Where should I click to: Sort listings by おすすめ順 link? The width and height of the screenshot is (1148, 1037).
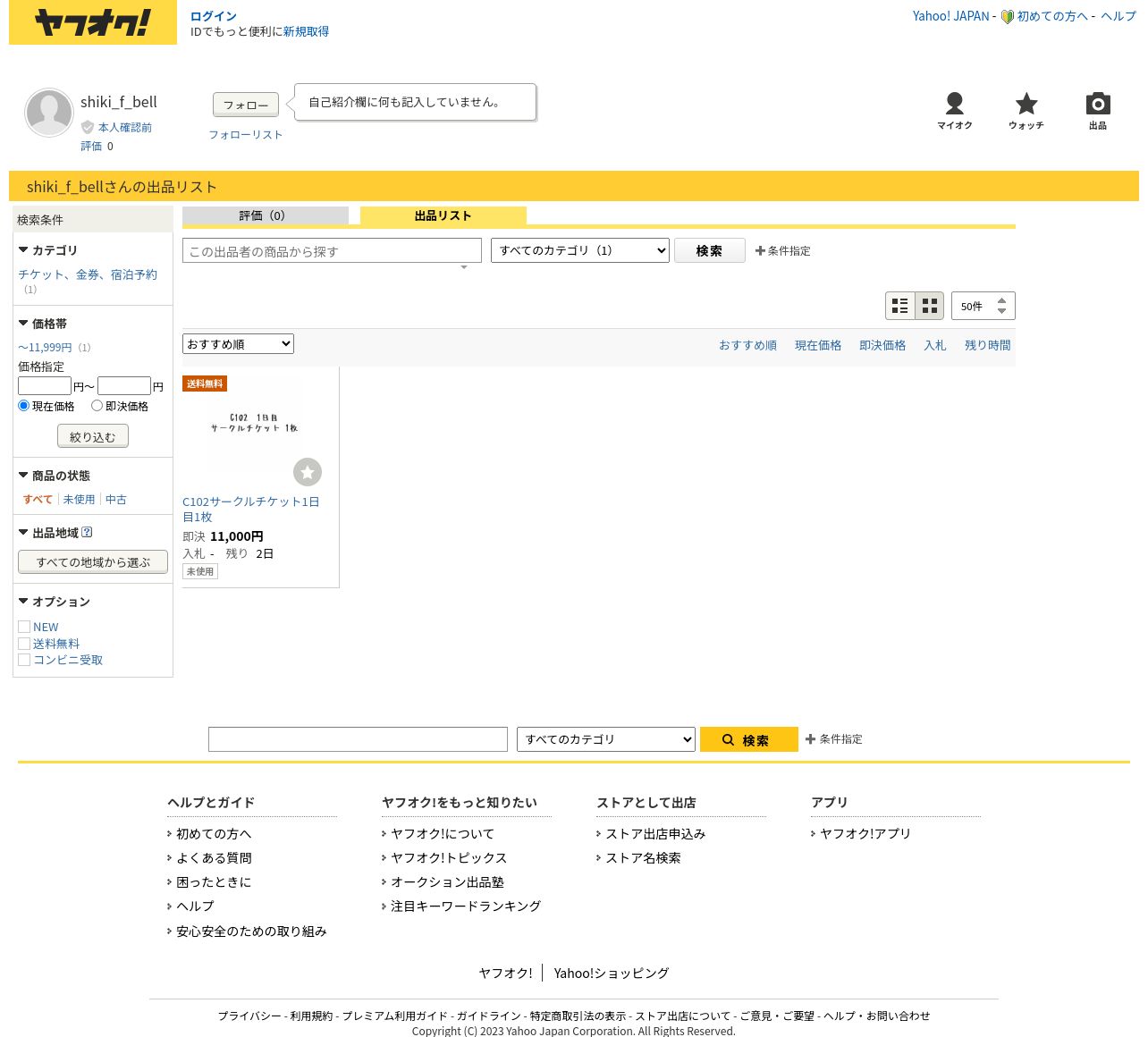(747, 345)
